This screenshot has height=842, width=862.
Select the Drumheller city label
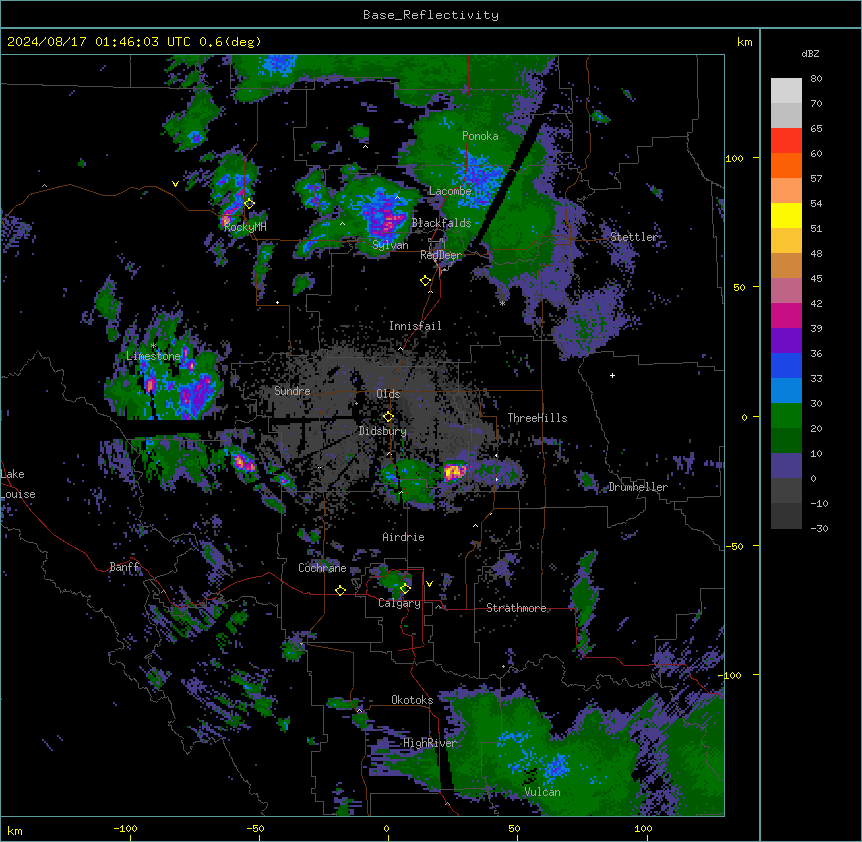coord(638,487)
